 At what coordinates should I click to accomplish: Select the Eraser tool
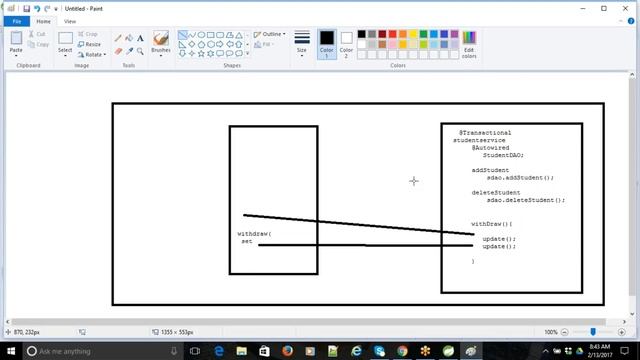tap(118, 51)
